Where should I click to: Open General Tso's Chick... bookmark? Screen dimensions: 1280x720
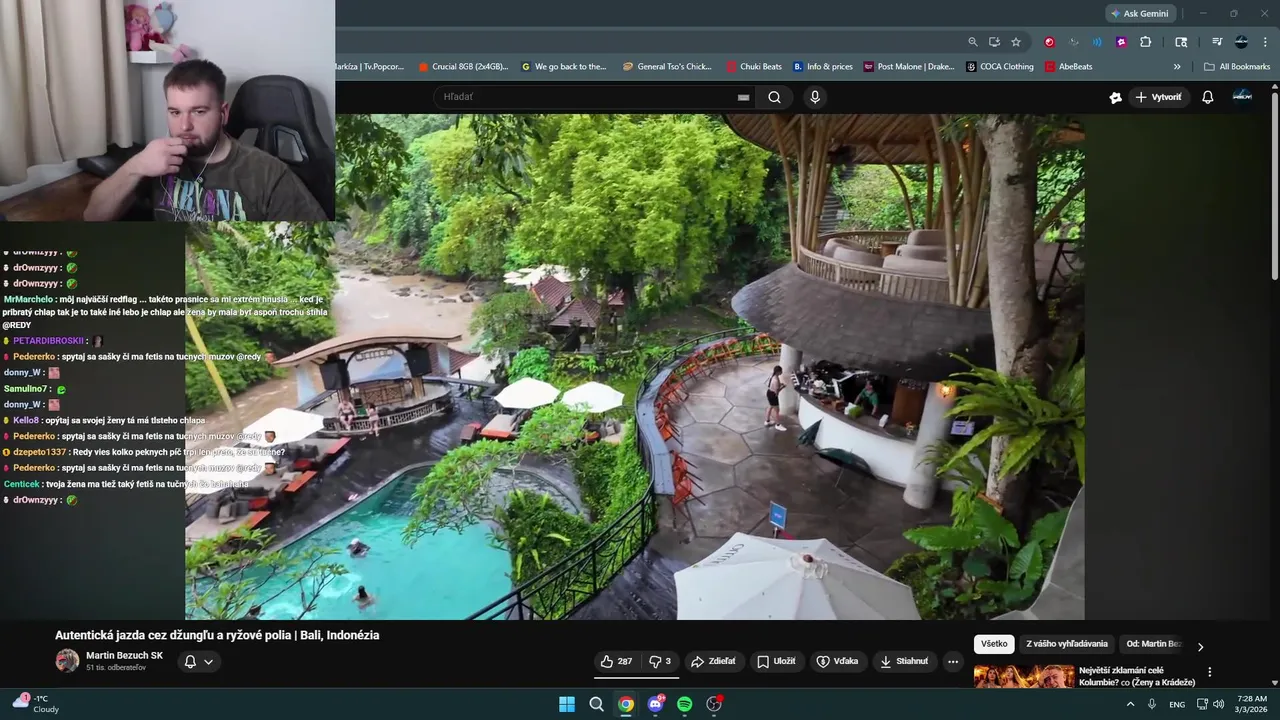pos(667,67)
